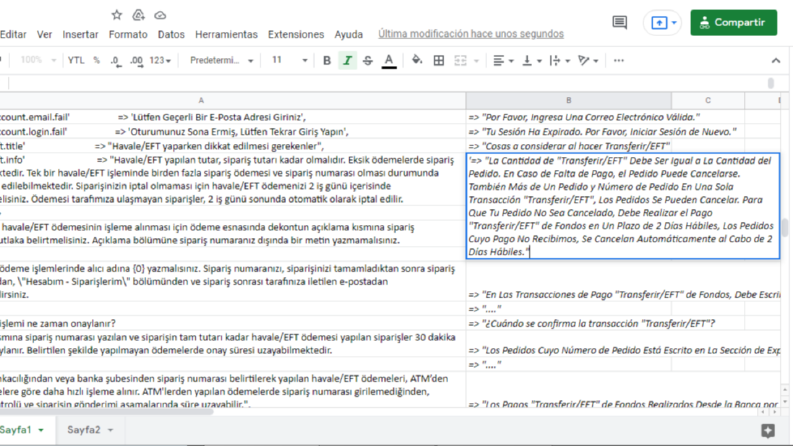Decrease decimal places

click(x=116, y=61)
